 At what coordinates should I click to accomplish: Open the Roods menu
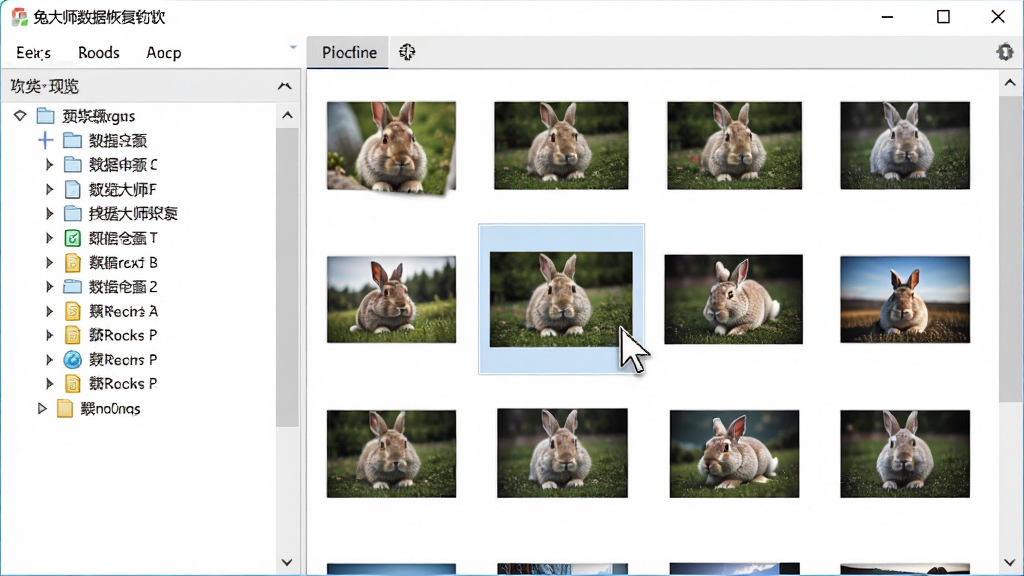[x=99, y=52]
